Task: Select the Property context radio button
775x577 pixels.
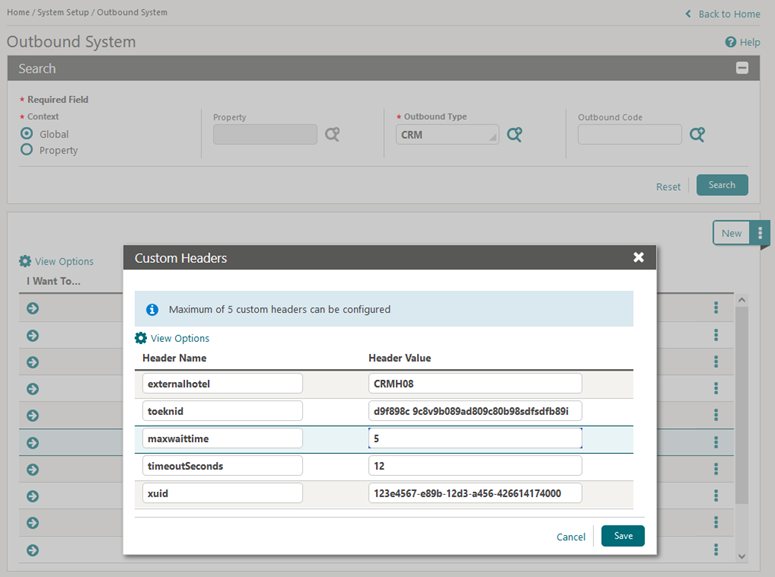Action: (x=27, y=149)
